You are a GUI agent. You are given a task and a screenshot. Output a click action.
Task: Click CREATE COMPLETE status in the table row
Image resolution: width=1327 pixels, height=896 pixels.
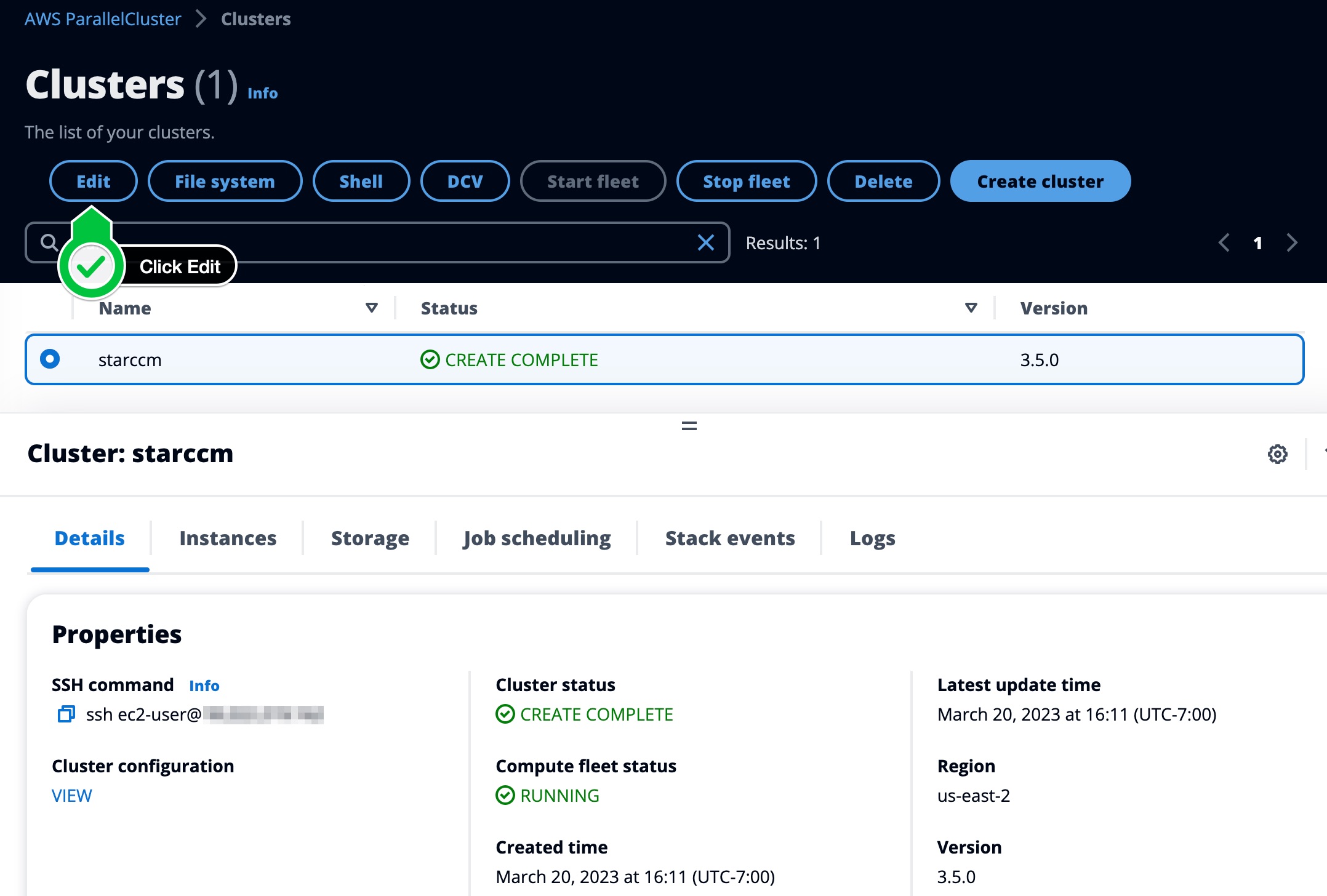pyautogui.click(x=509, y=359)
